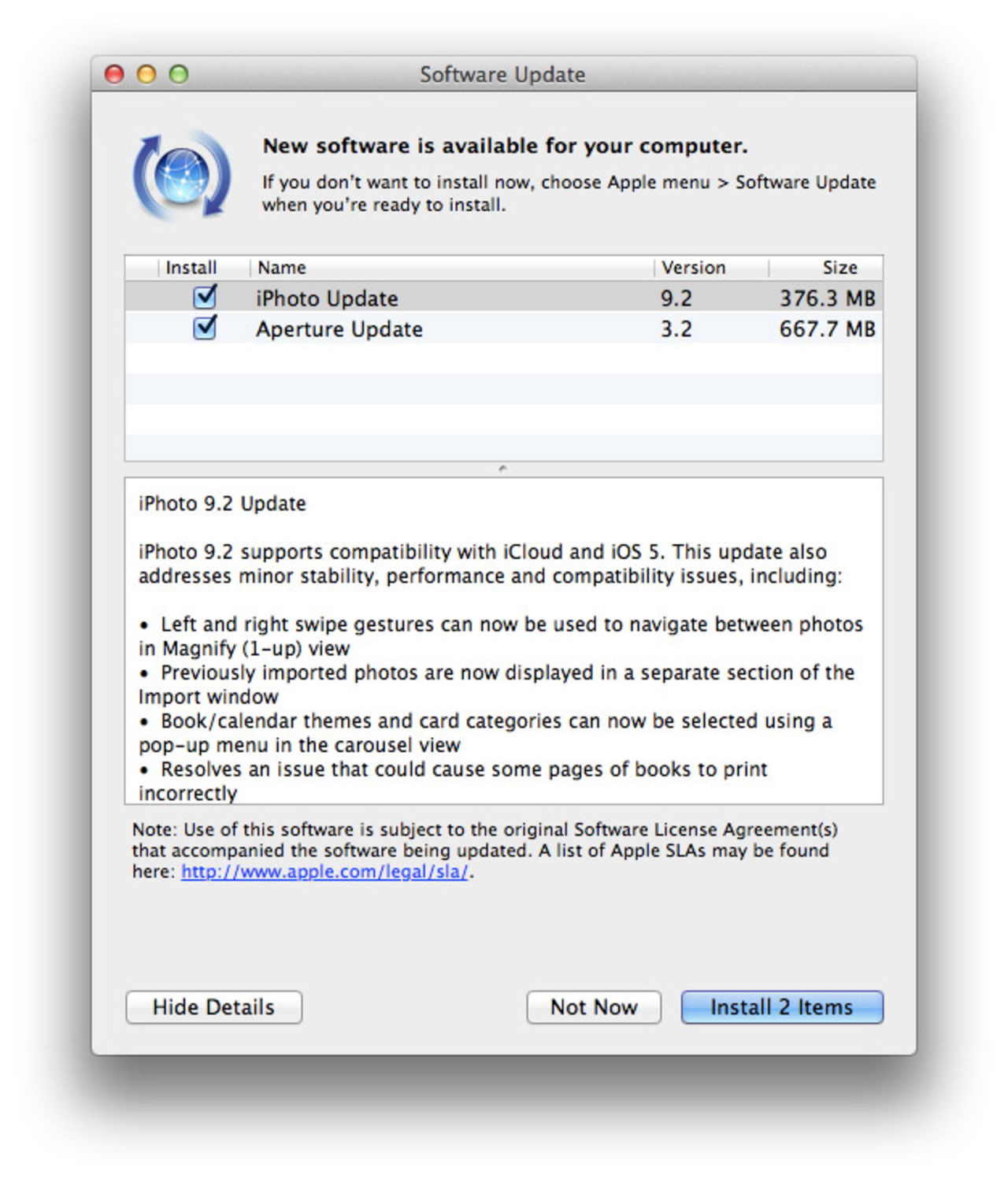
Task: Uncheck the Aperture Update checkbox
Action: click(x=203, y=328)
